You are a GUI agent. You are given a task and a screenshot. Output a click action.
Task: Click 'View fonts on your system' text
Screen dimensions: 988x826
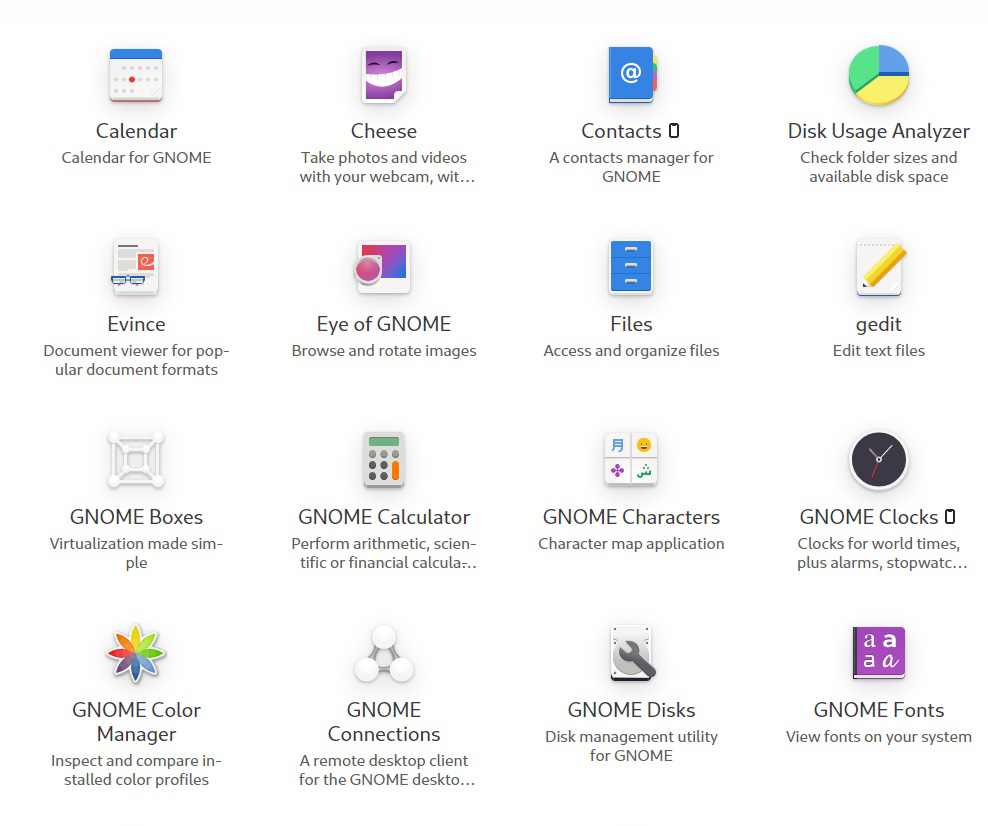pyautogui.click(x=878, y=737)
